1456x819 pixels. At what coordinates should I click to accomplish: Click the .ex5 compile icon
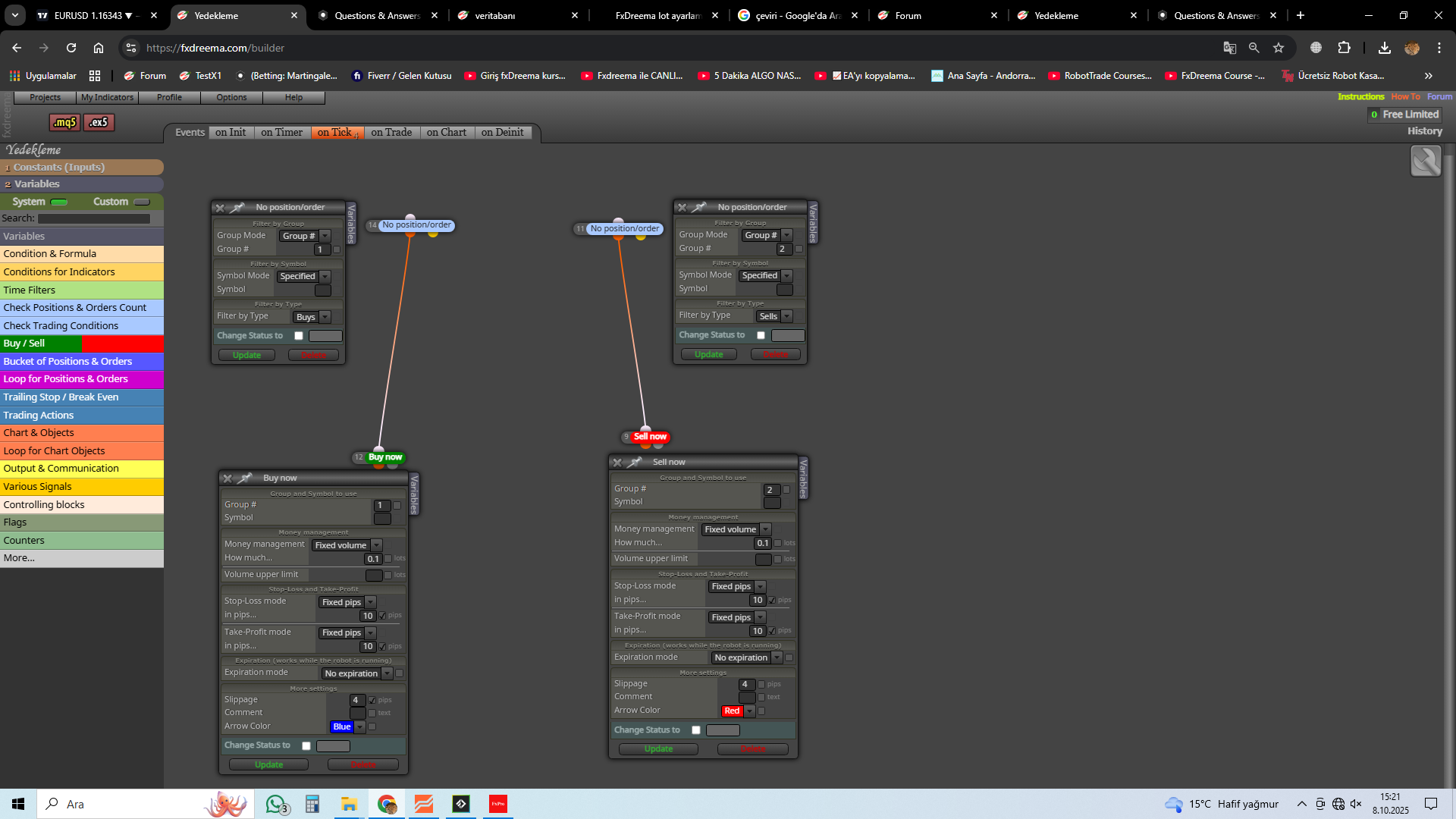tap(99, 122)
